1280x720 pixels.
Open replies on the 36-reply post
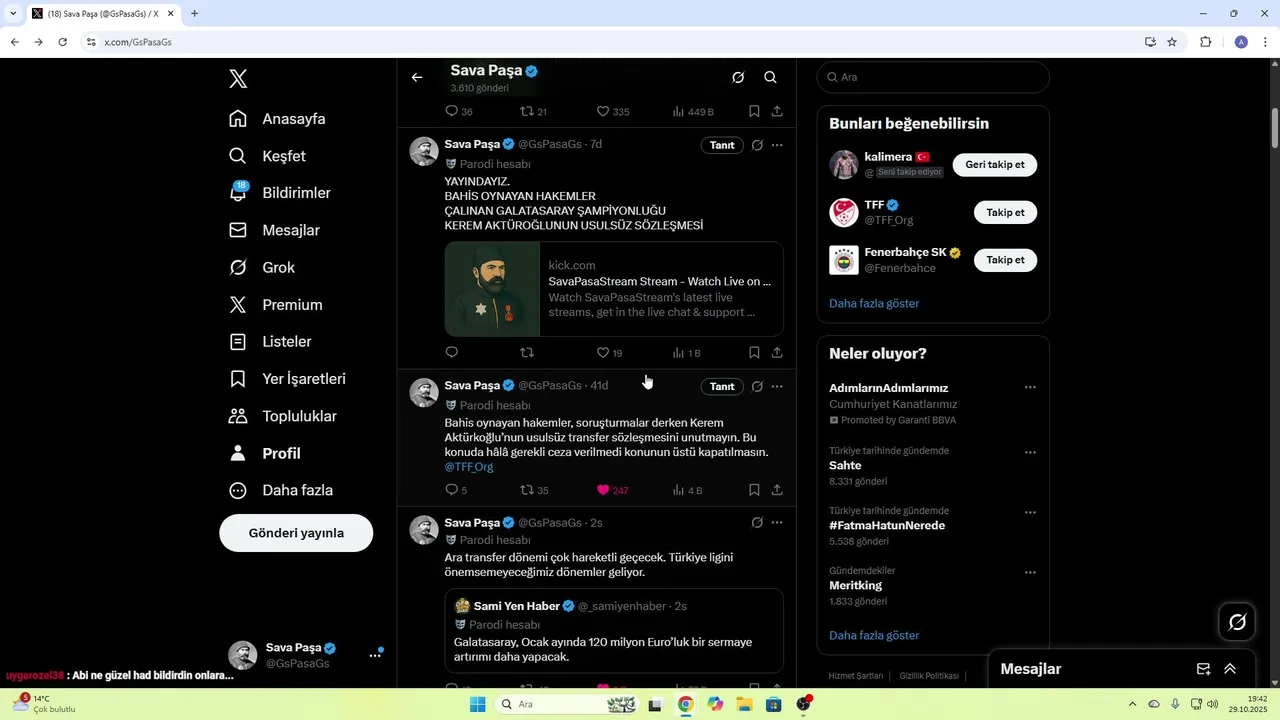click(459, 112)
